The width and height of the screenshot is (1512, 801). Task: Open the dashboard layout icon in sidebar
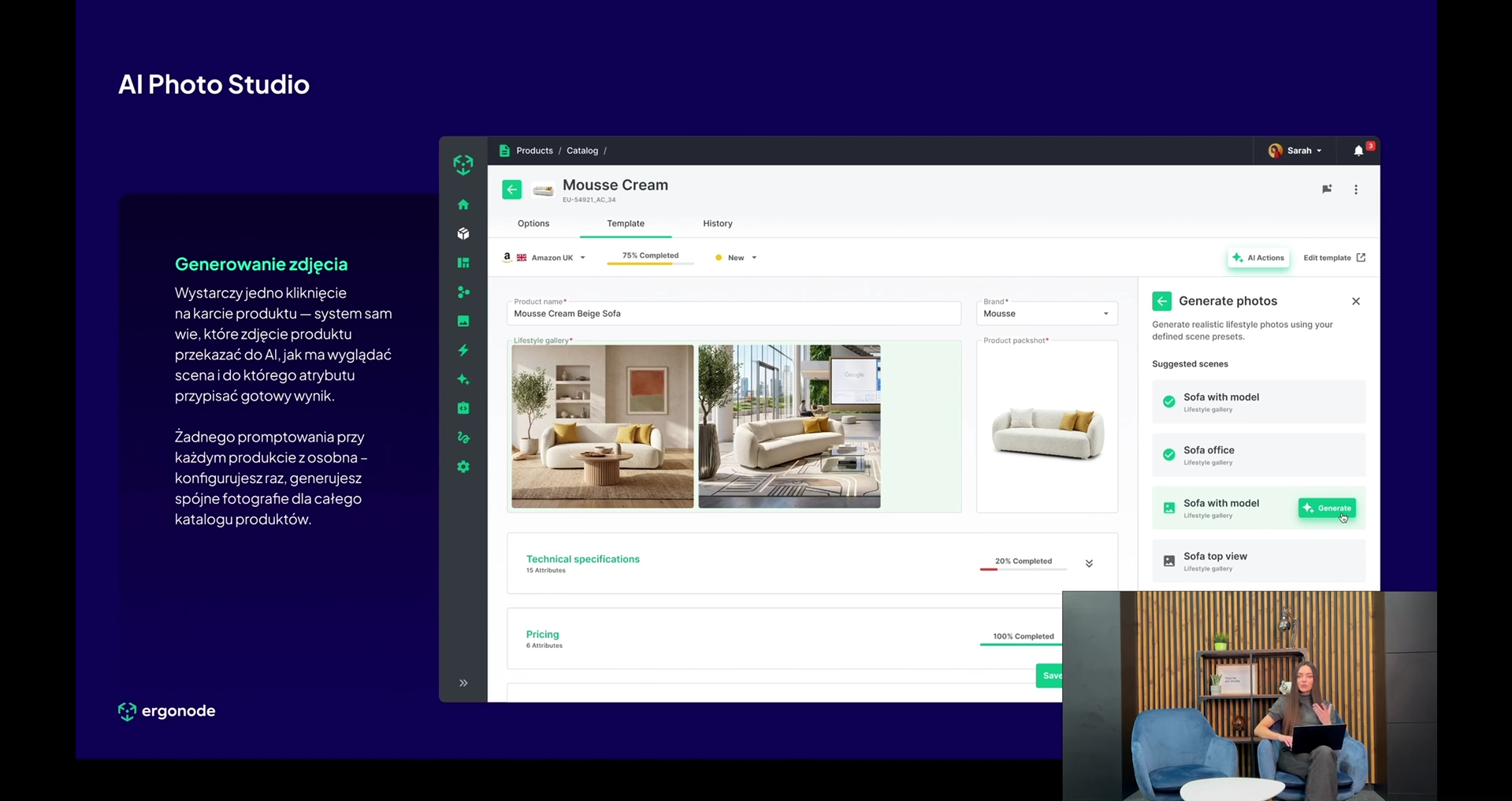[x=463, y=263]
